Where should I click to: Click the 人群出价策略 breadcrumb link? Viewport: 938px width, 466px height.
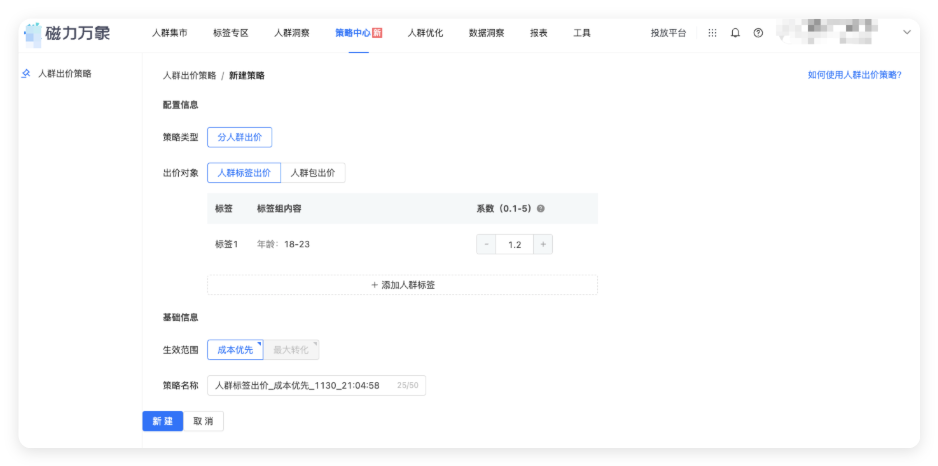click(190, 75)
